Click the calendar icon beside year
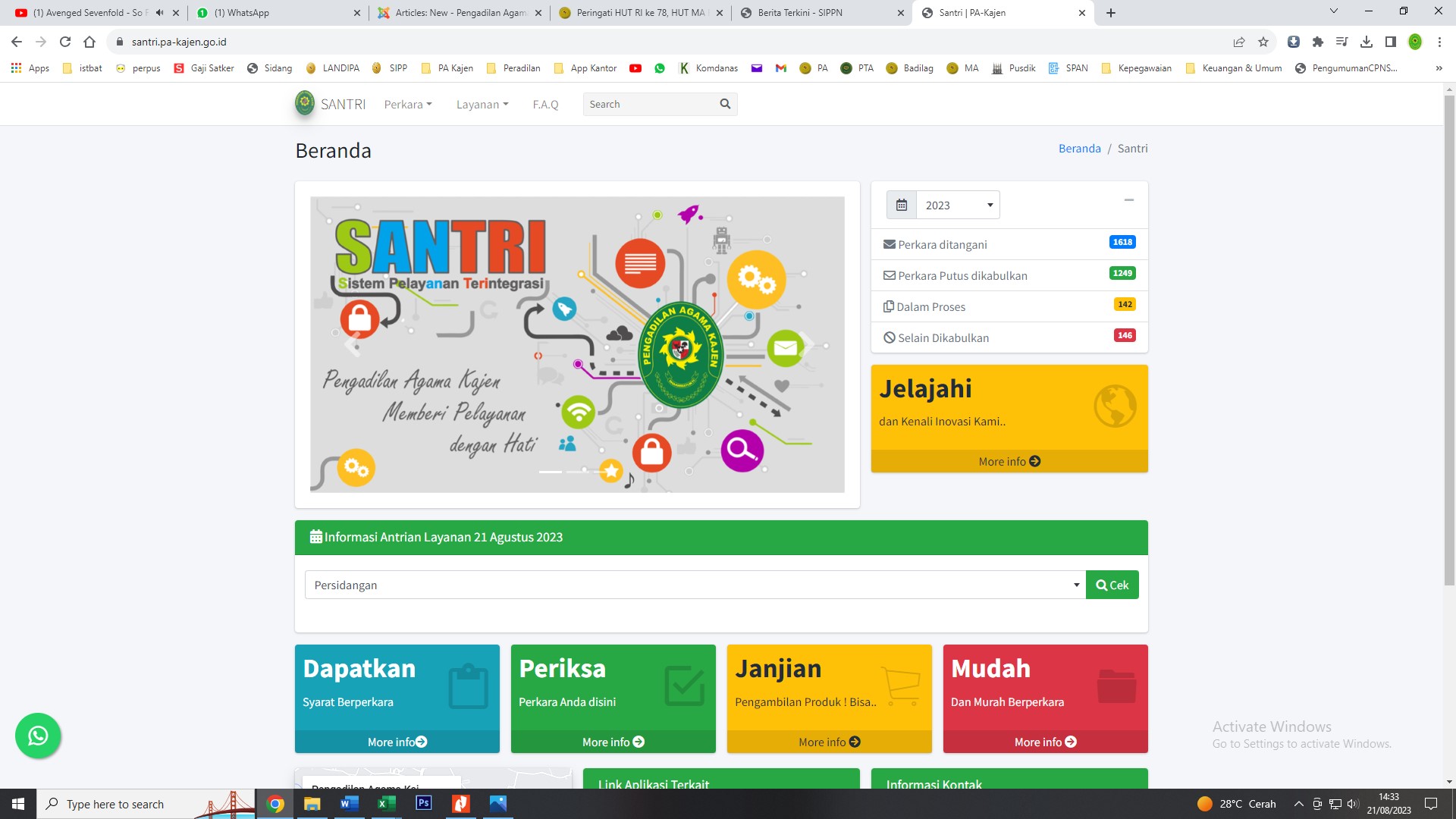1456x819 pixels. 902,206
